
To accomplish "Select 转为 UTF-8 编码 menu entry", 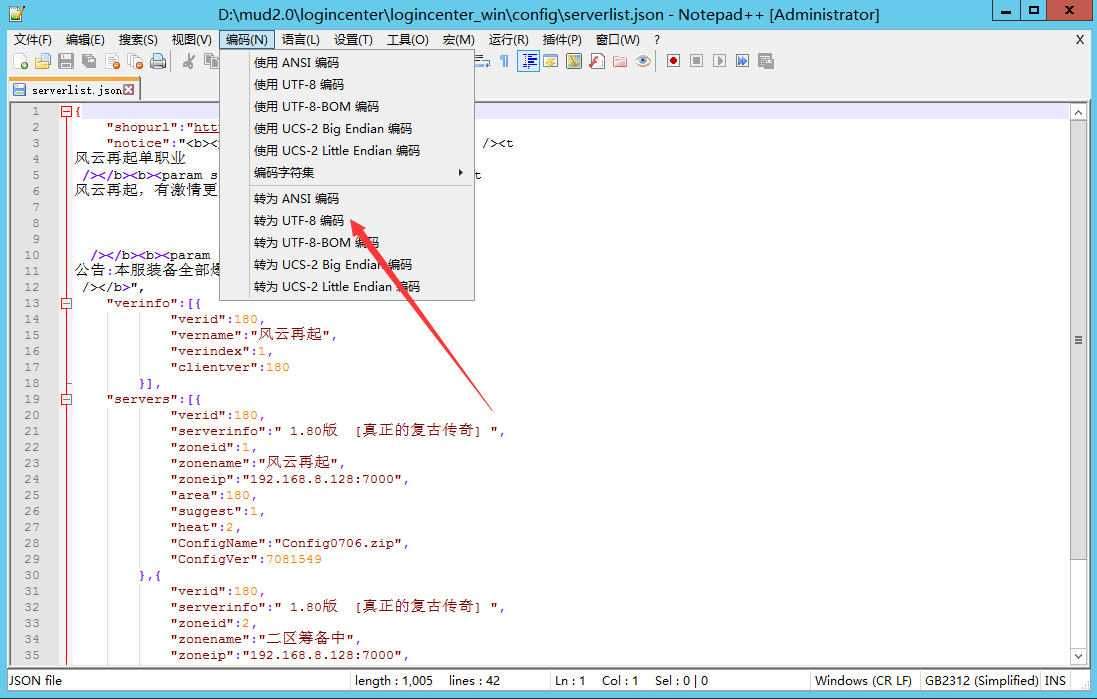I will click(299, 221).
